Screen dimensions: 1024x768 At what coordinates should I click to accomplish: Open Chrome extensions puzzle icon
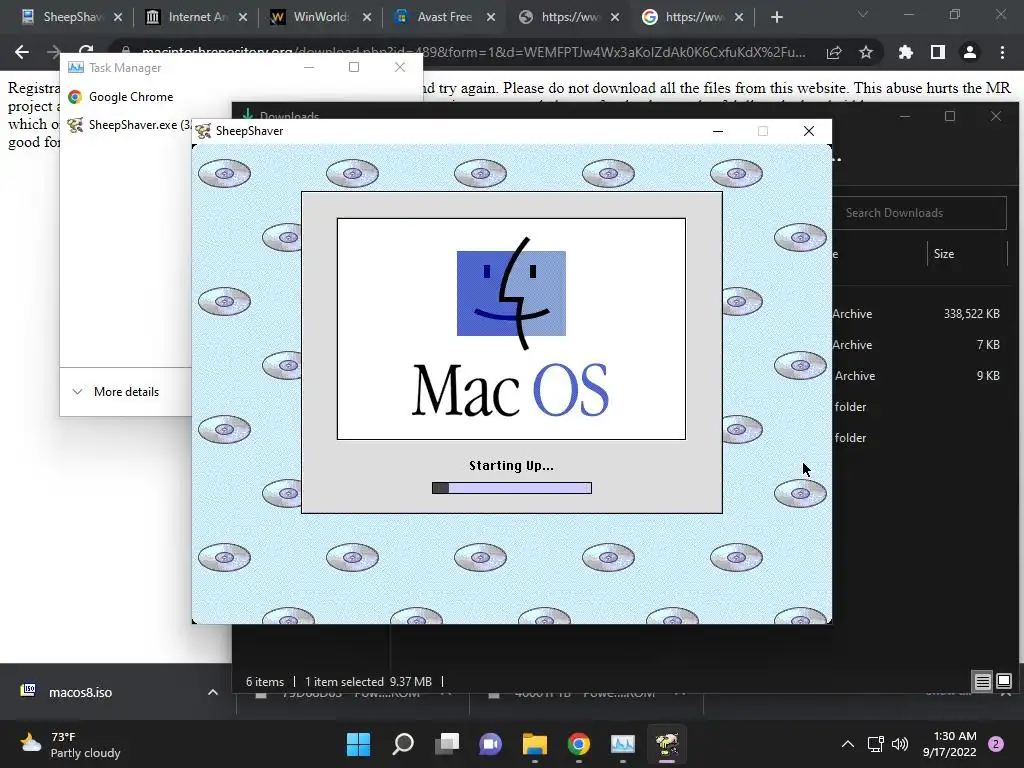(906, 52)
